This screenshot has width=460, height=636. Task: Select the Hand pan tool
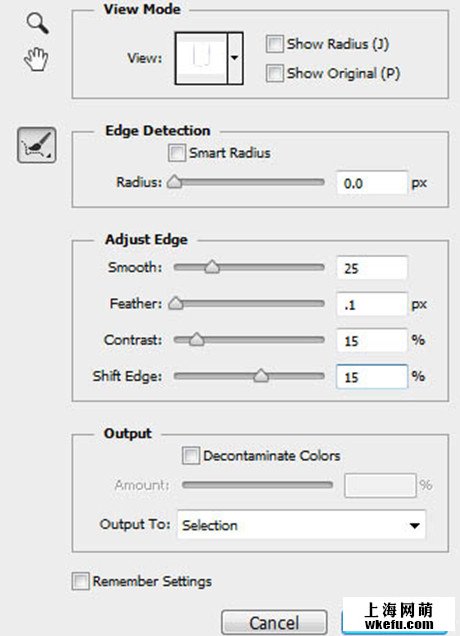click(36, 59)
